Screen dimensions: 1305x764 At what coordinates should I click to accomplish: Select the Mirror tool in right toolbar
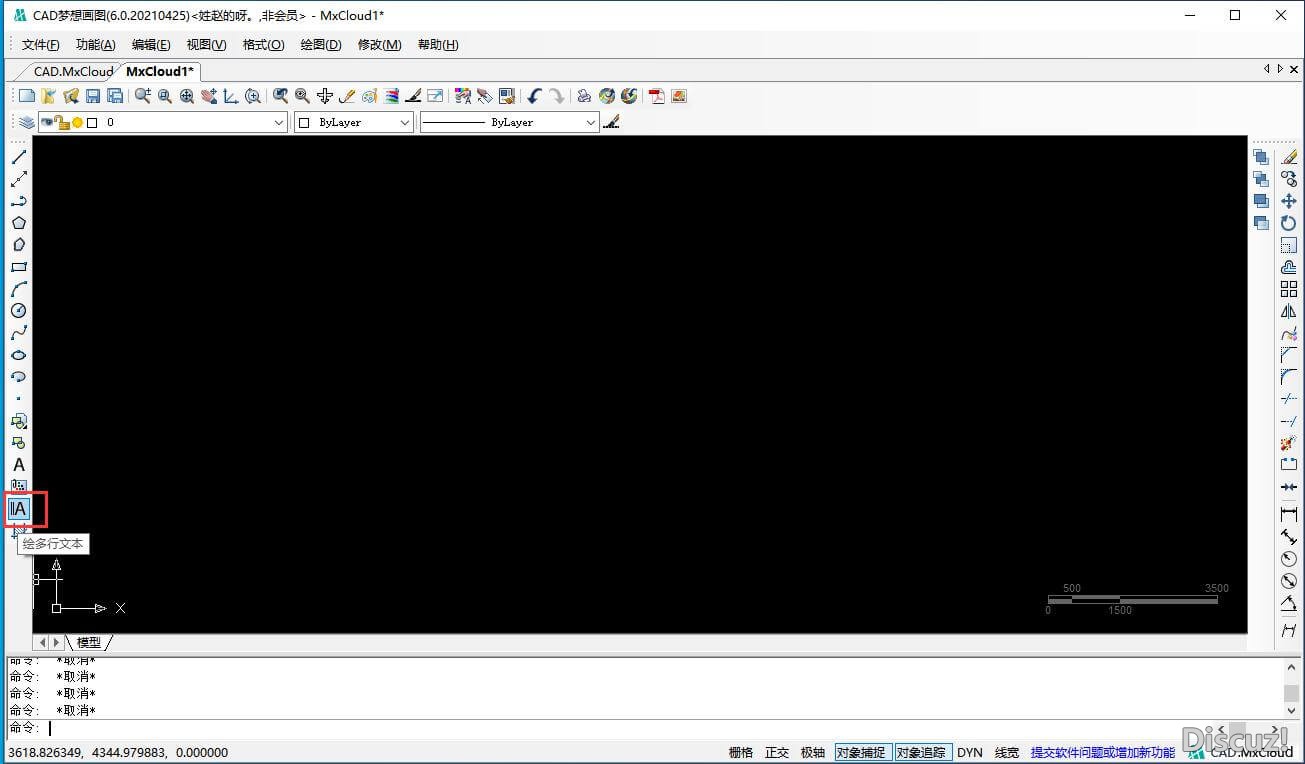click(x=1289, y=311)
